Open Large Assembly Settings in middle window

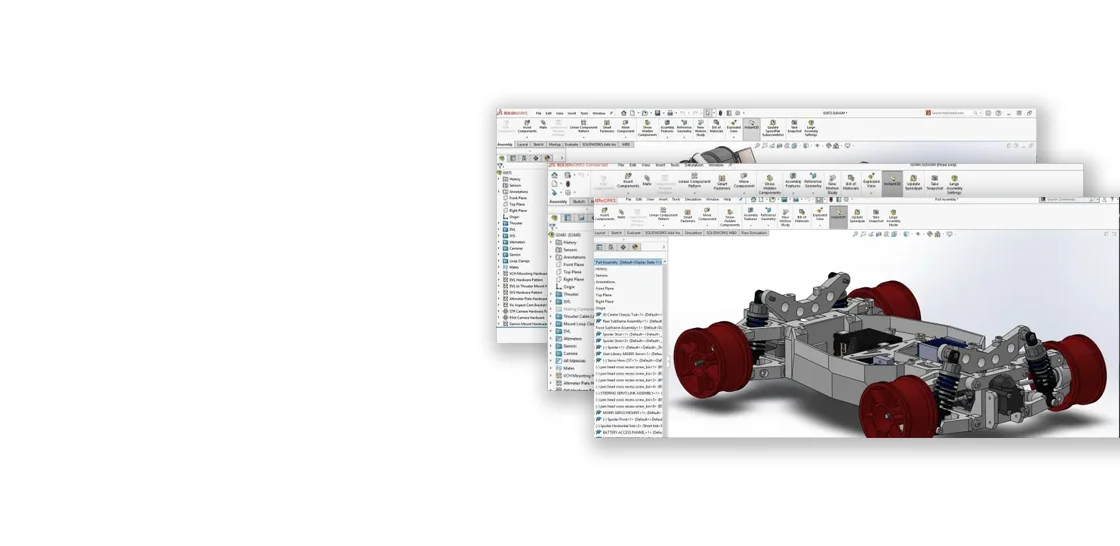954,184
